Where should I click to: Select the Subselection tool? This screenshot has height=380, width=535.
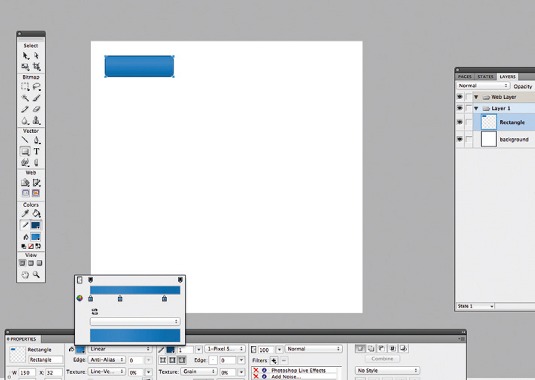(36, 56)
